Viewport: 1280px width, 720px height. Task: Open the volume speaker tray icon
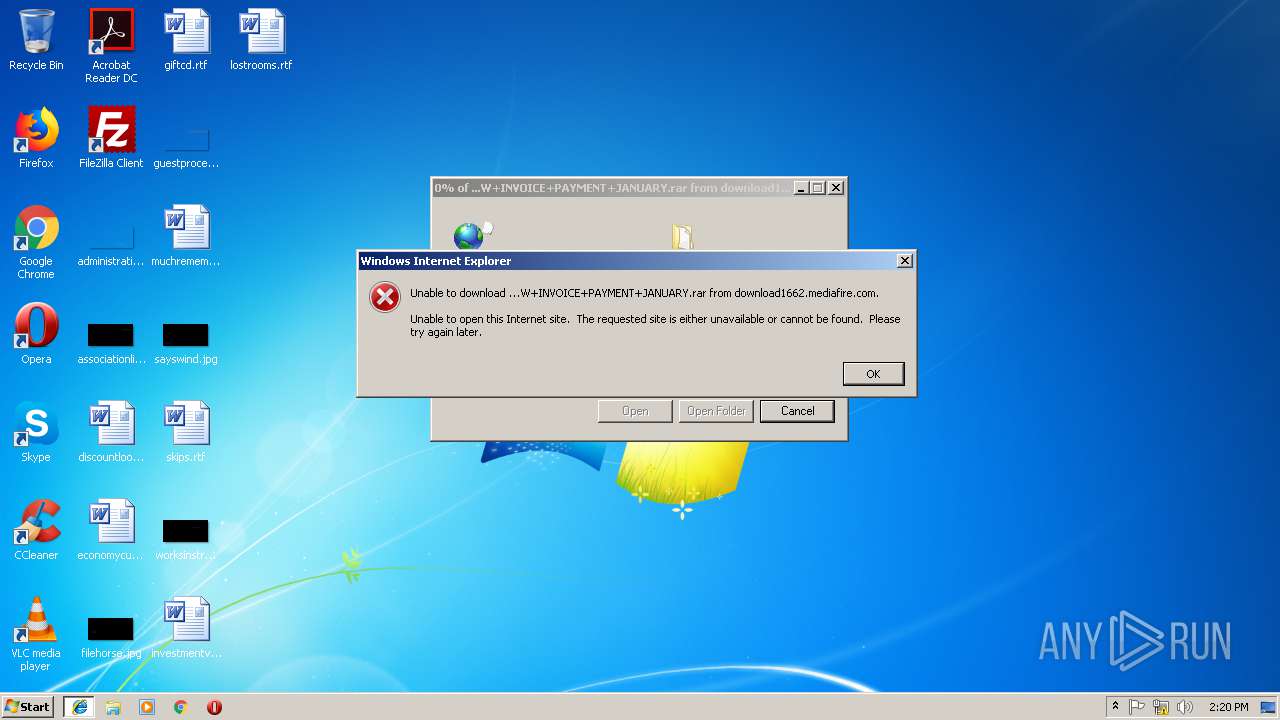(1185, 707)
